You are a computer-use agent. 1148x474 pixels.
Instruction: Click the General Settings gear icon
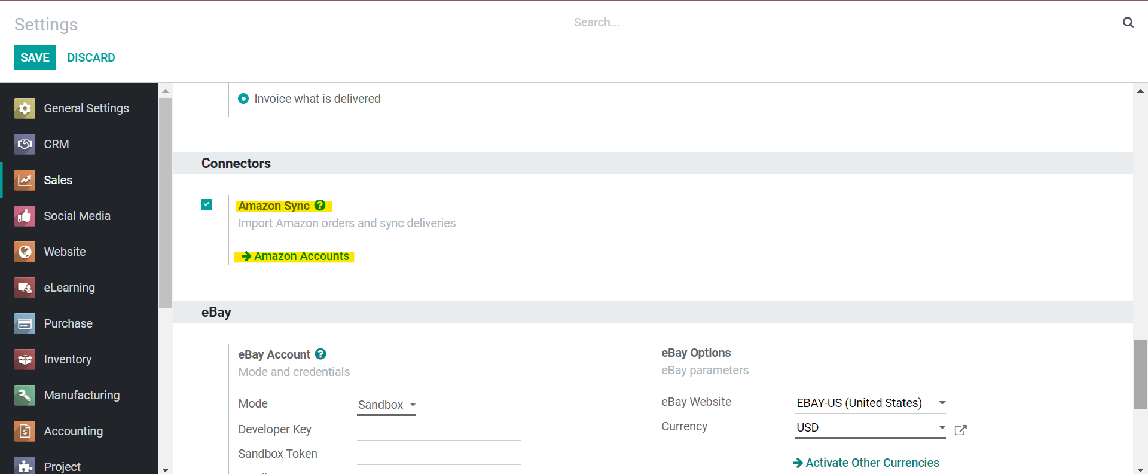(x=24, y=108)
